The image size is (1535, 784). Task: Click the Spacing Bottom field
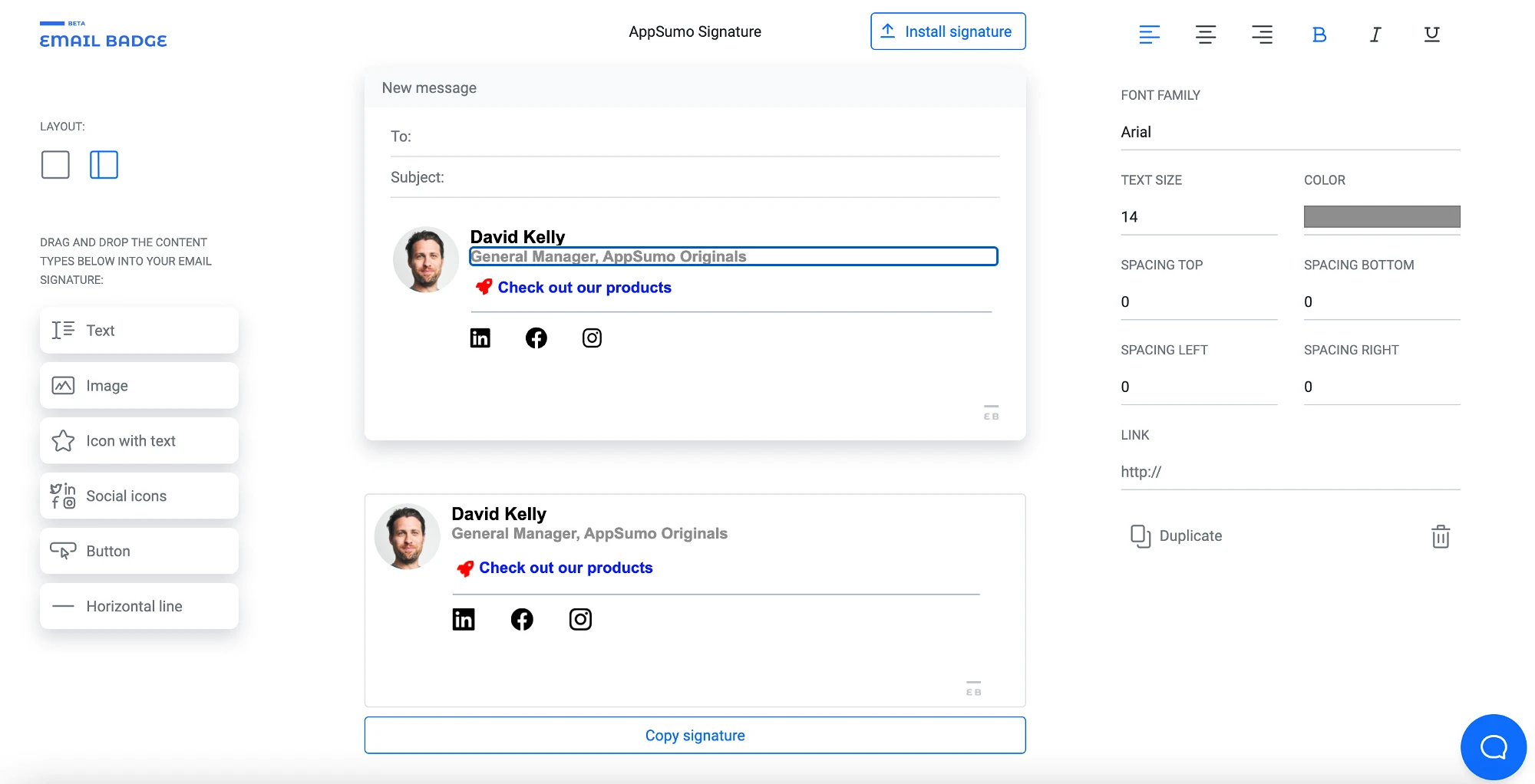pyautogui.click(x=1381, y=302)
